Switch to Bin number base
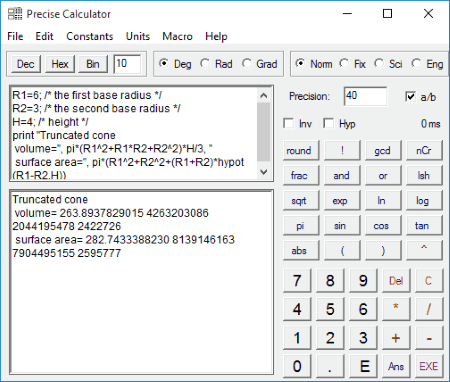Screen dimensions: 450x382 pos(93,64)
